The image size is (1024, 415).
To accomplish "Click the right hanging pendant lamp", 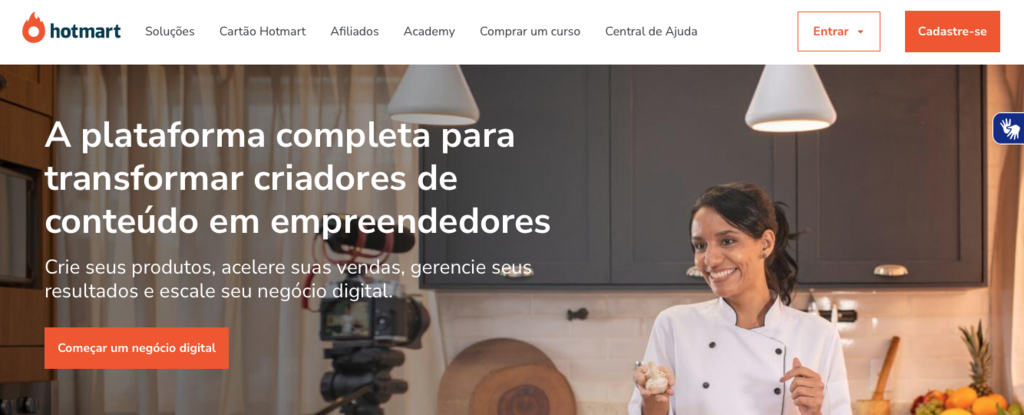I will click(790, 98).
